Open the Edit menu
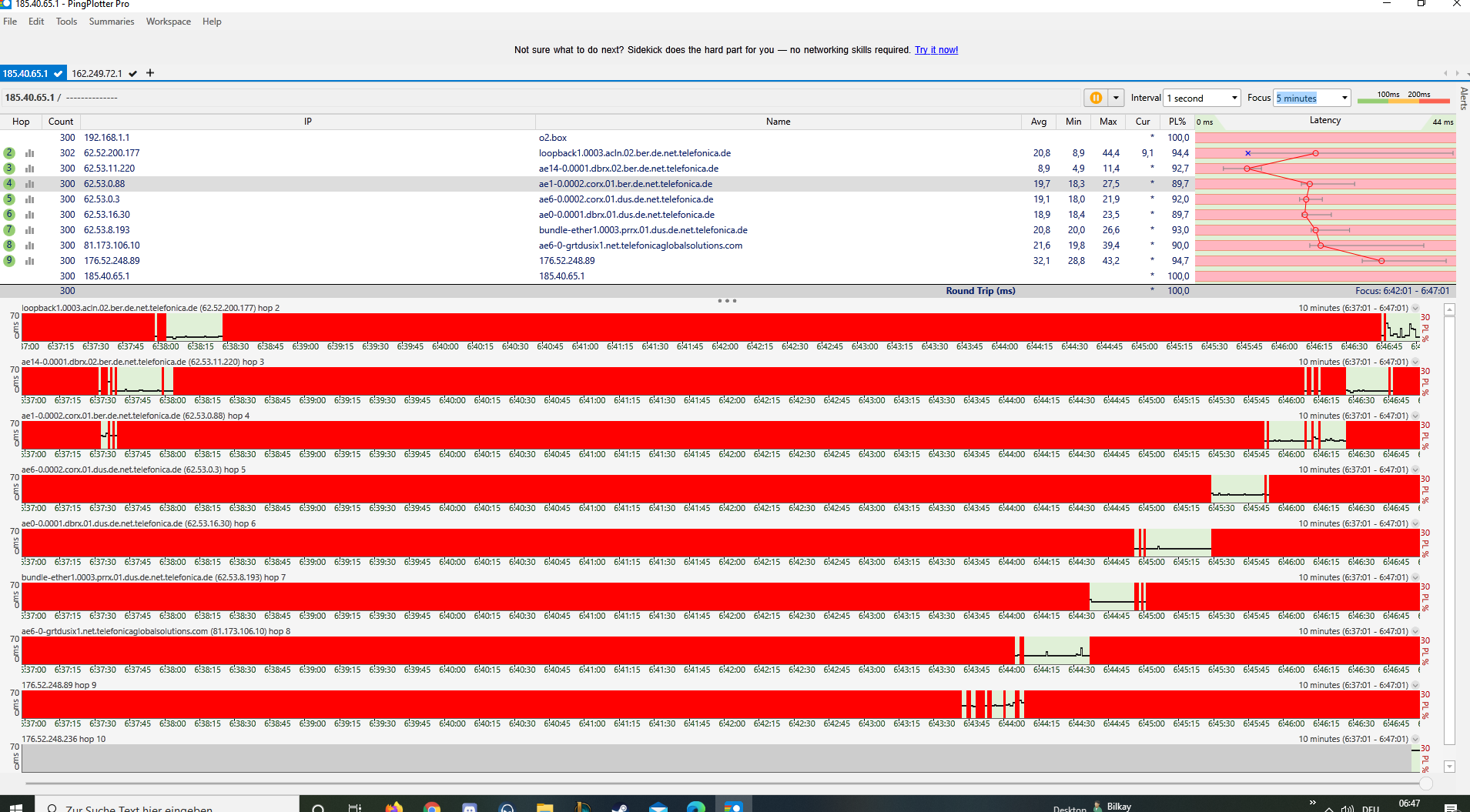 36,22
